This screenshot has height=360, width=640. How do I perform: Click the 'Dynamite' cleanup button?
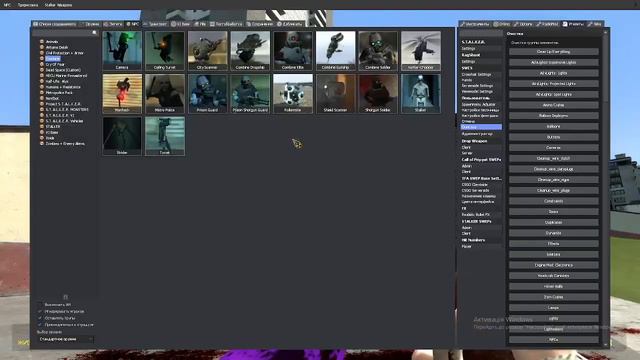point(553,233)
